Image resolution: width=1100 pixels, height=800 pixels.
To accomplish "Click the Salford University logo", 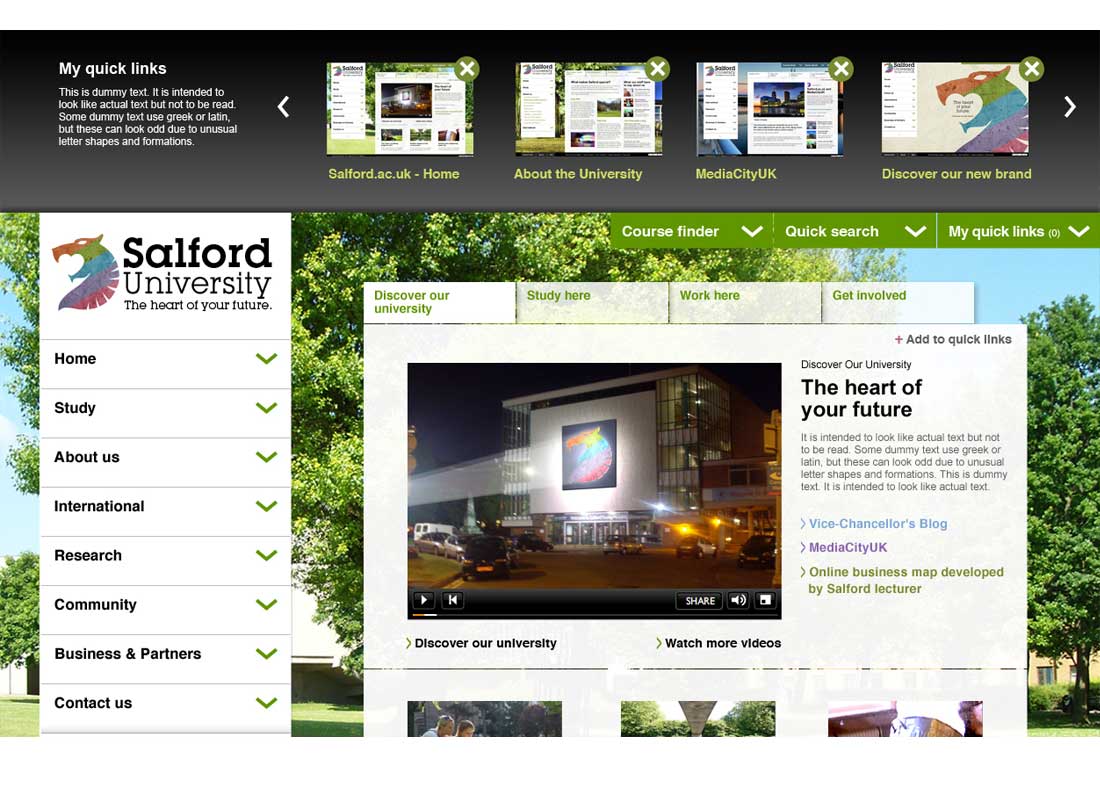I will [162, 273].
